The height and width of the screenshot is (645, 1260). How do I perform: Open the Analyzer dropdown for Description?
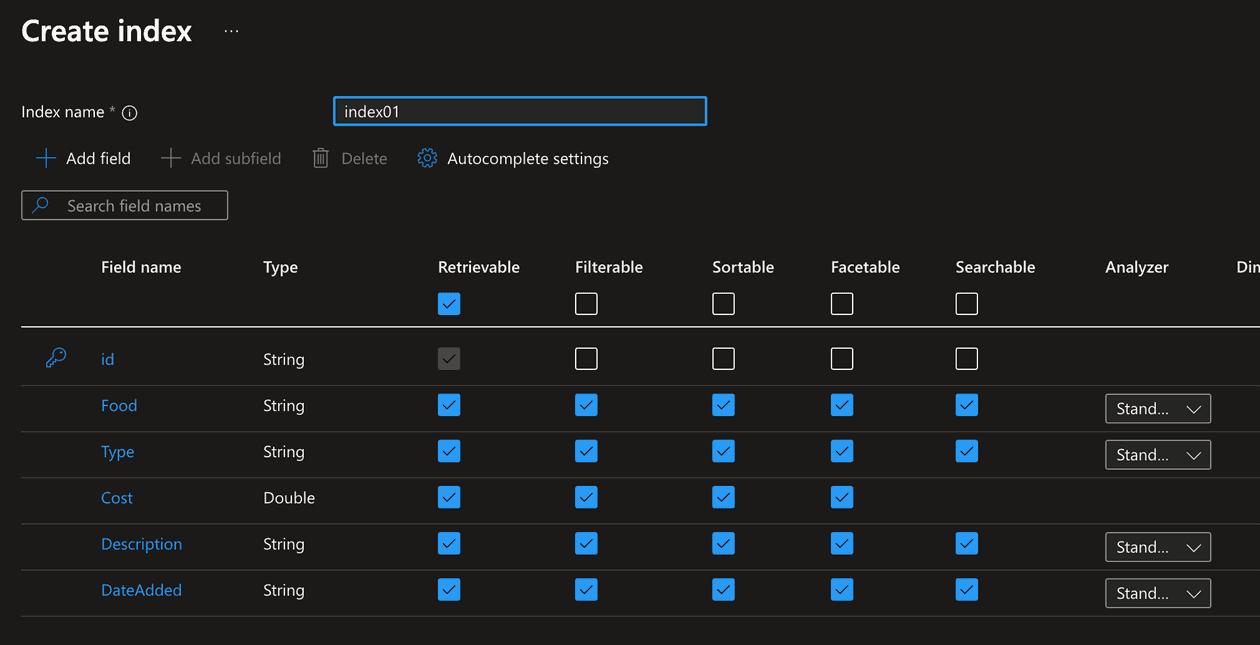(1157, 547)
